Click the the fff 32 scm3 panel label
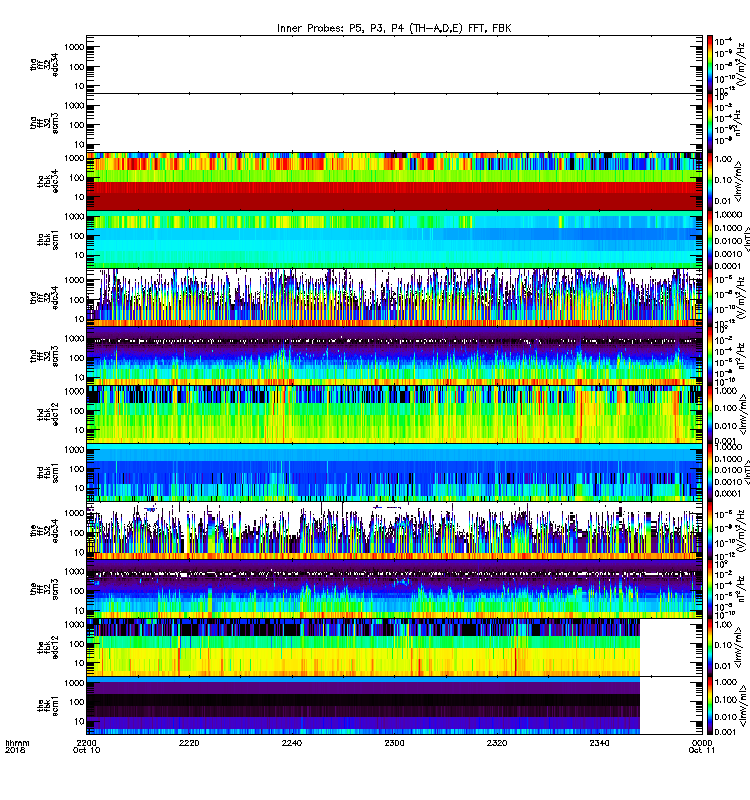 point(44,590)
